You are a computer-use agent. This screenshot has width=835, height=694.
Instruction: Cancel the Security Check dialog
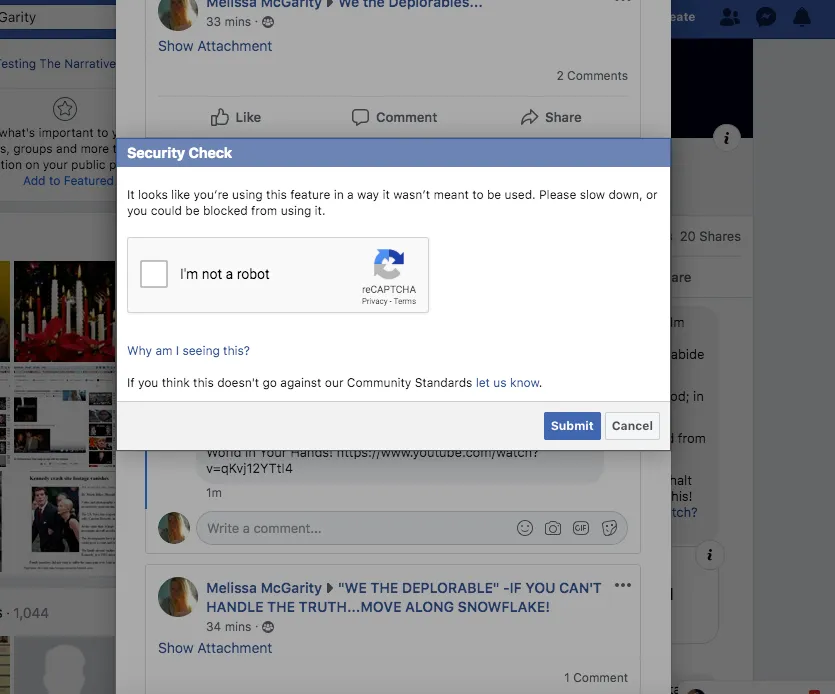632,426
